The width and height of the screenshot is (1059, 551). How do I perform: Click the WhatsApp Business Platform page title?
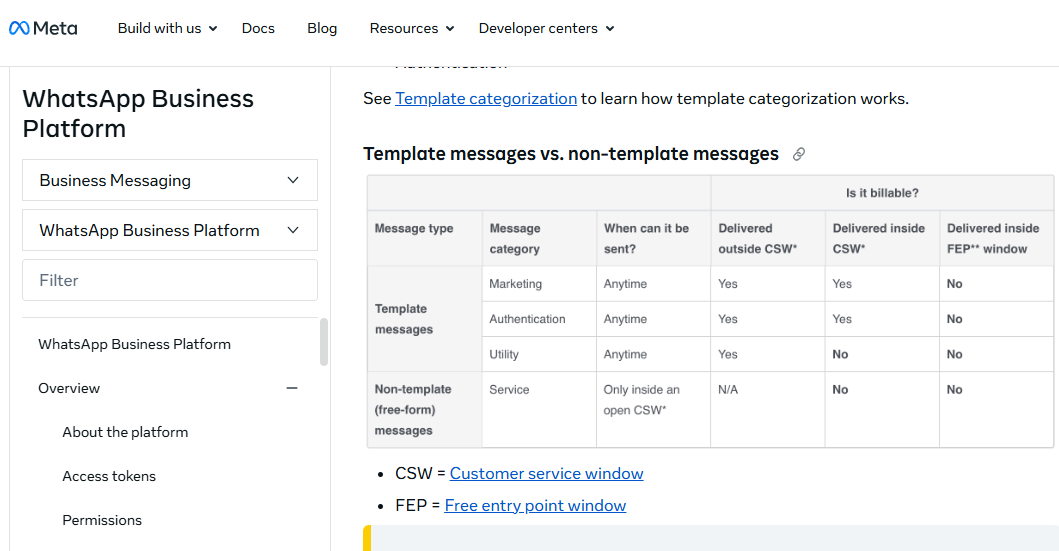click(x=138, y=113)
